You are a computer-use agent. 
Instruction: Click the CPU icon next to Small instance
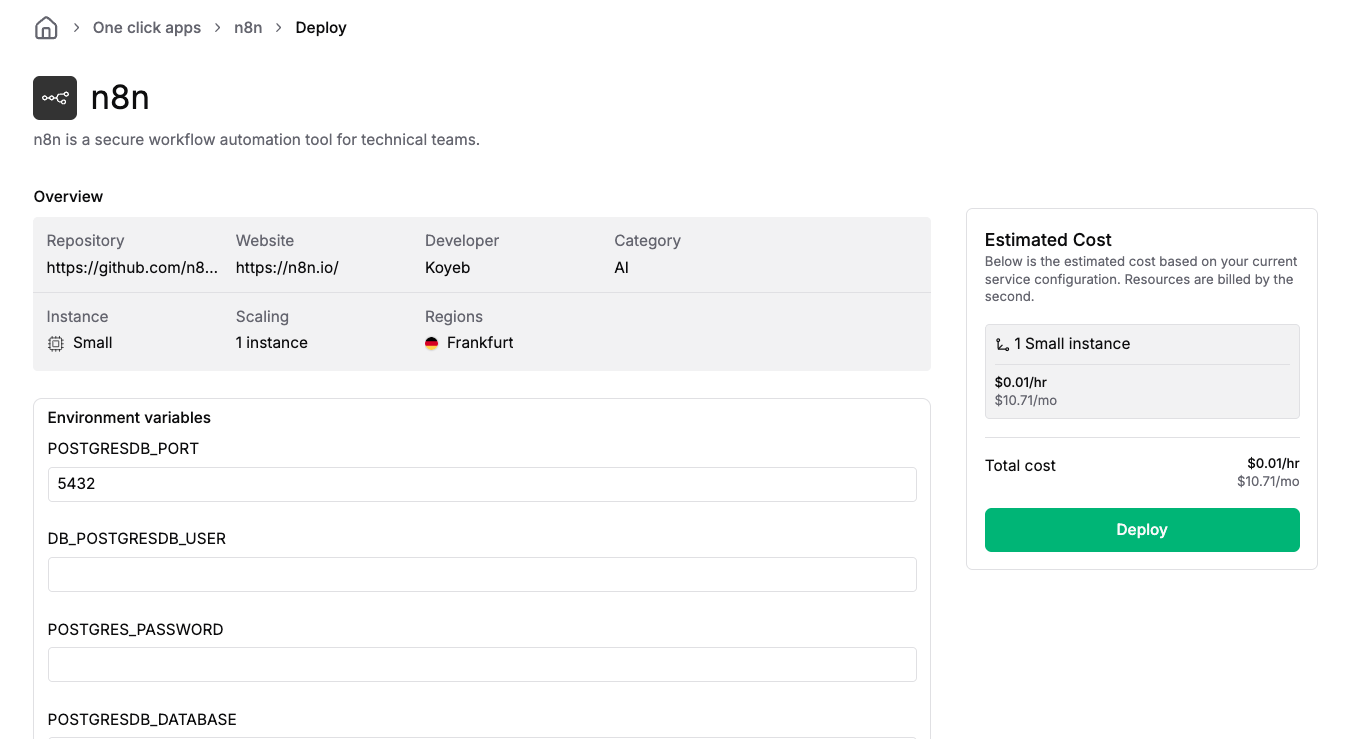click(x=56, y=343)
